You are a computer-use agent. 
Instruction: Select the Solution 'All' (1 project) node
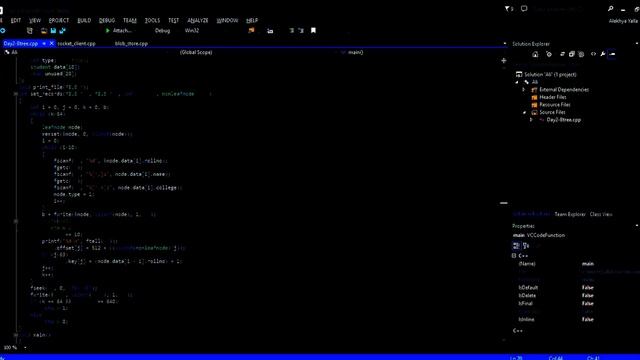547,74
